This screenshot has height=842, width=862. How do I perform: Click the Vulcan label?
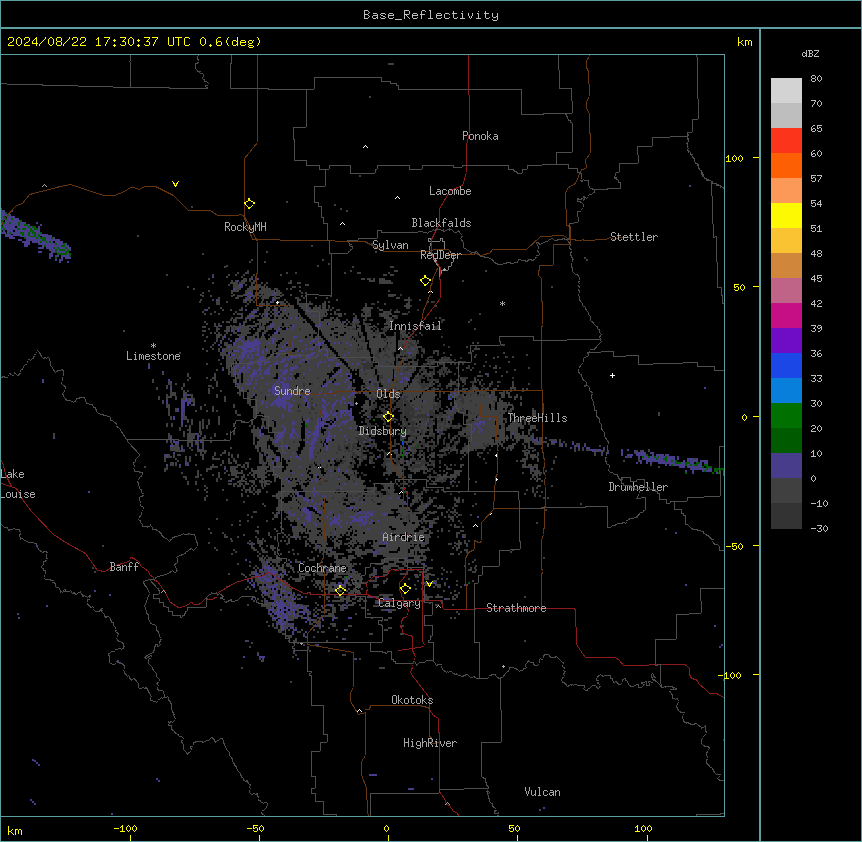click(543, 792)
